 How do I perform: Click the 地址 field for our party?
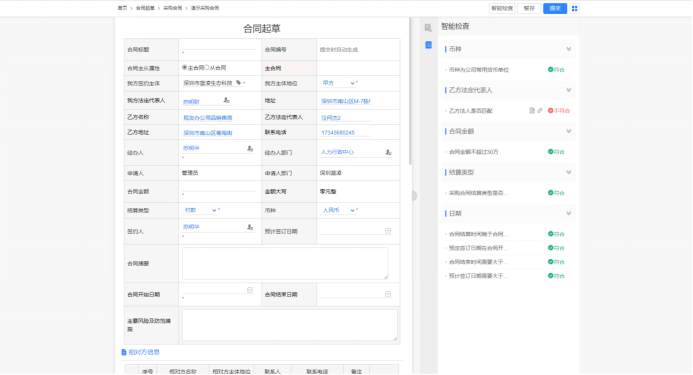pos(345,101)
